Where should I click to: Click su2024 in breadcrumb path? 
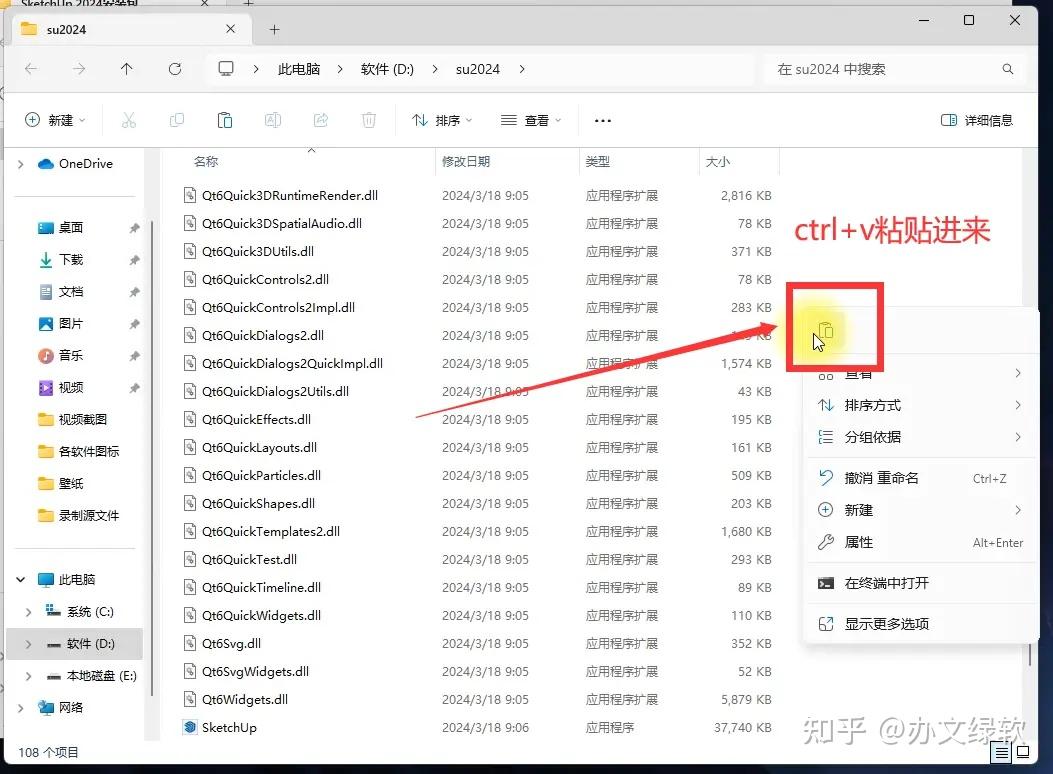coord(477,69)
